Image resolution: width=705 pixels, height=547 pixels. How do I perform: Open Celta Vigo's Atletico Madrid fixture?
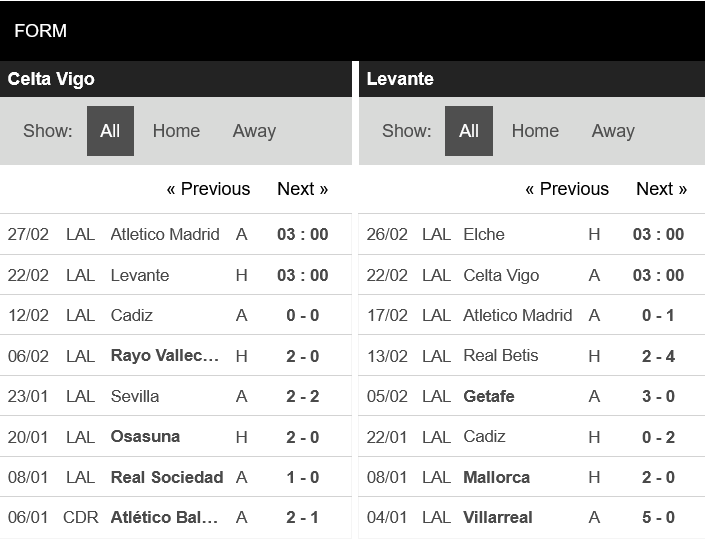176,234
